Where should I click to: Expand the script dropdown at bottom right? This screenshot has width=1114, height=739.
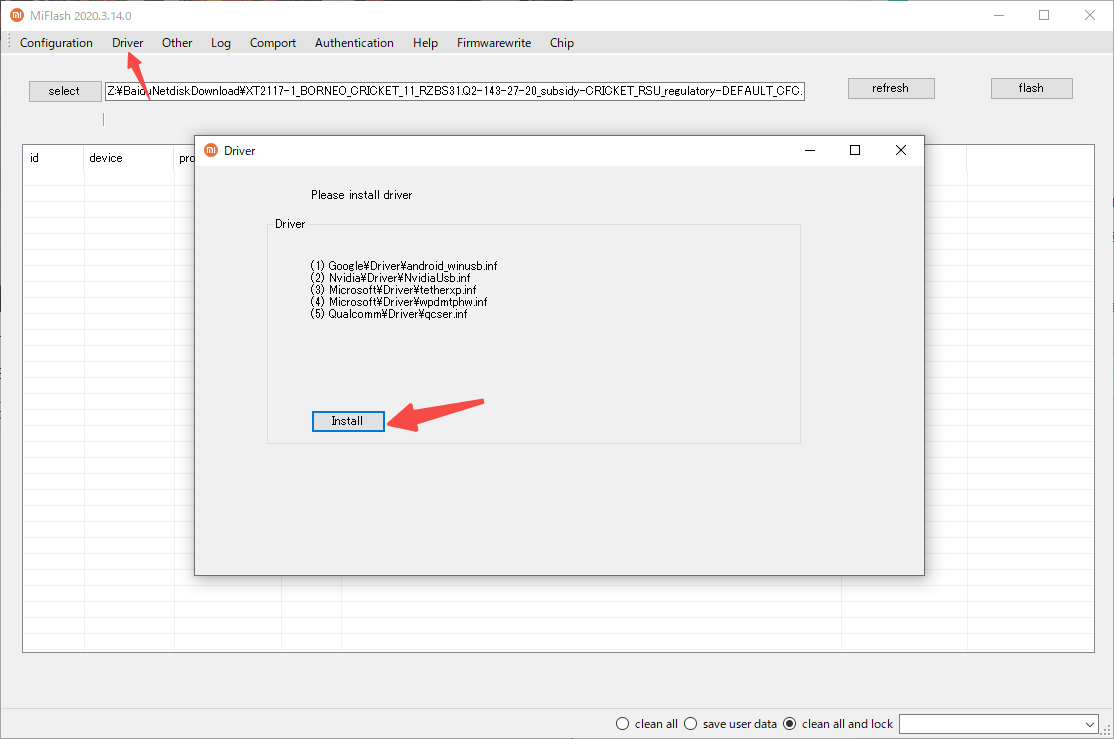coord(1090,724)
